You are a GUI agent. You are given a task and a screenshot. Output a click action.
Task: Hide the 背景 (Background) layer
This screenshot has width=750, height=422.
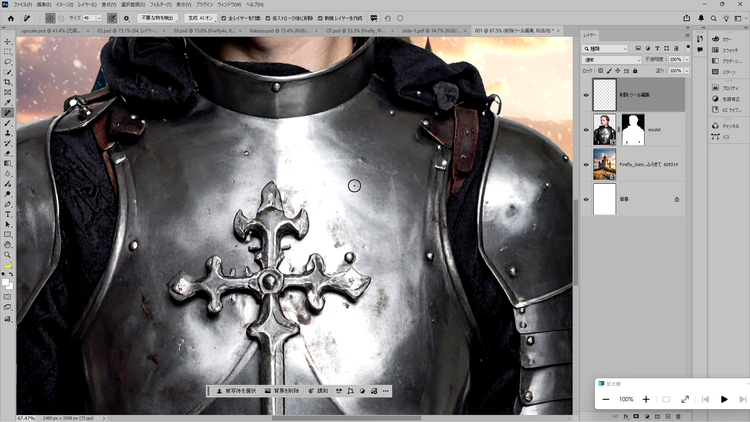point(586,199)
